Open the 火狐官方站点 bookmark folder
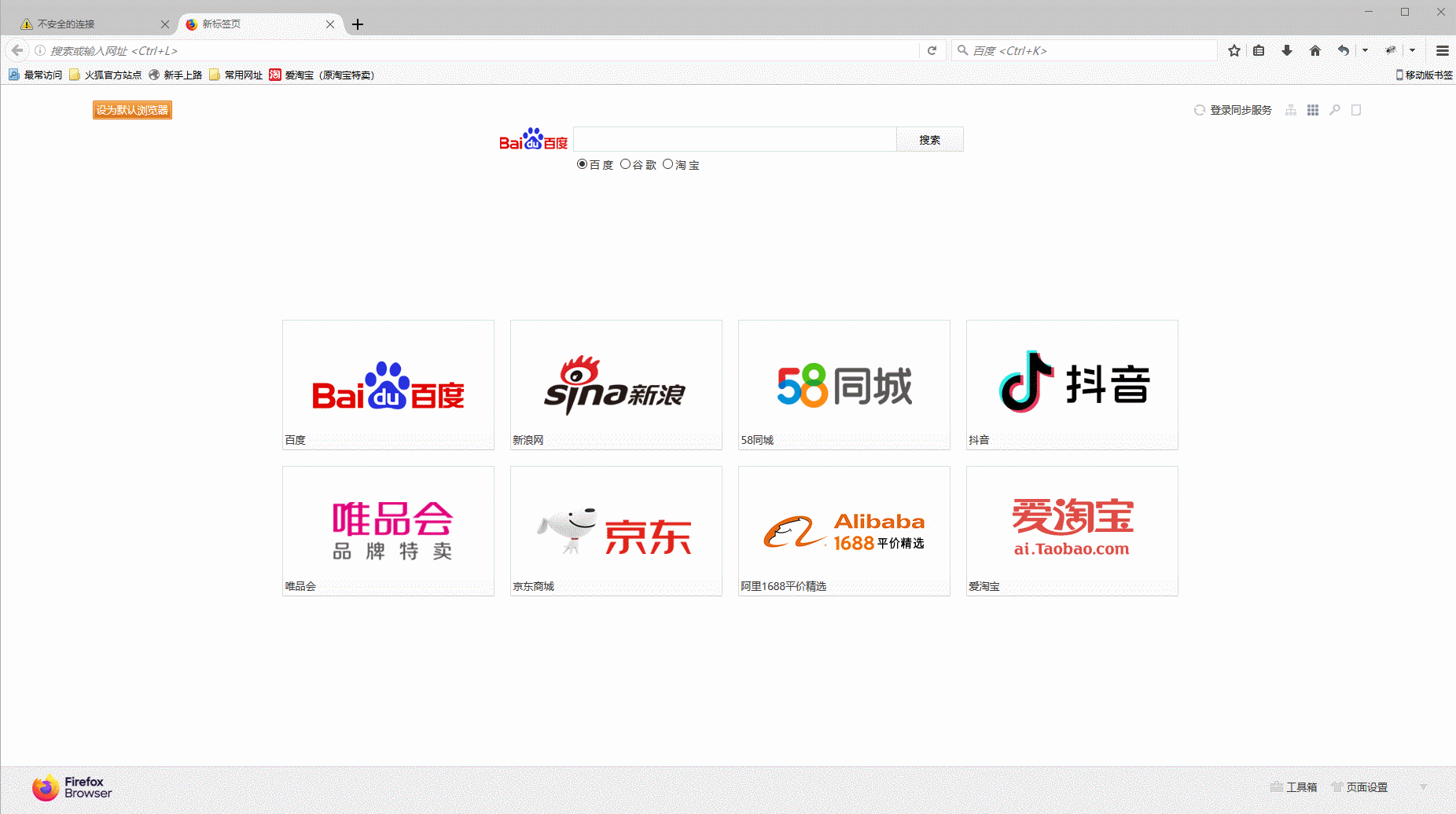1456x814 pixels. 105,75
